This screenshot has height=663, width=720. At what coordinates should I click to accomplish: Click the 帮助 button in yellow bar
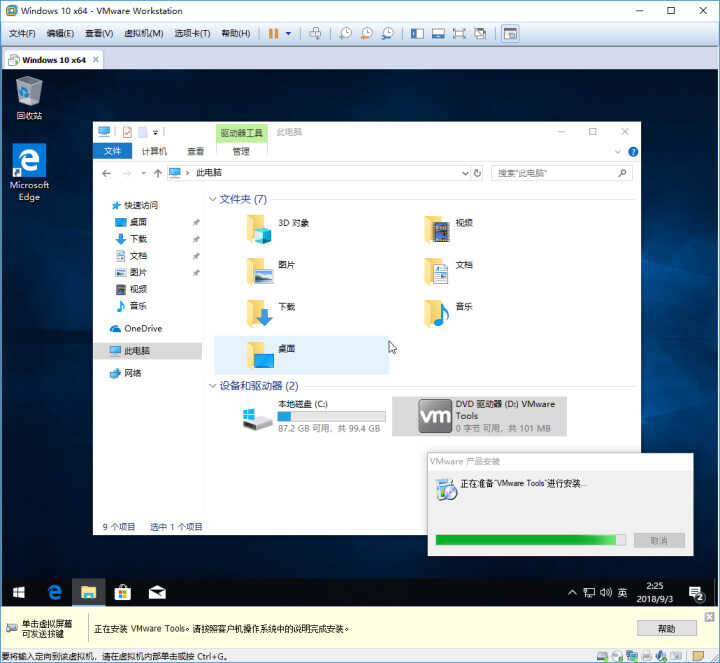pos(667,629)
